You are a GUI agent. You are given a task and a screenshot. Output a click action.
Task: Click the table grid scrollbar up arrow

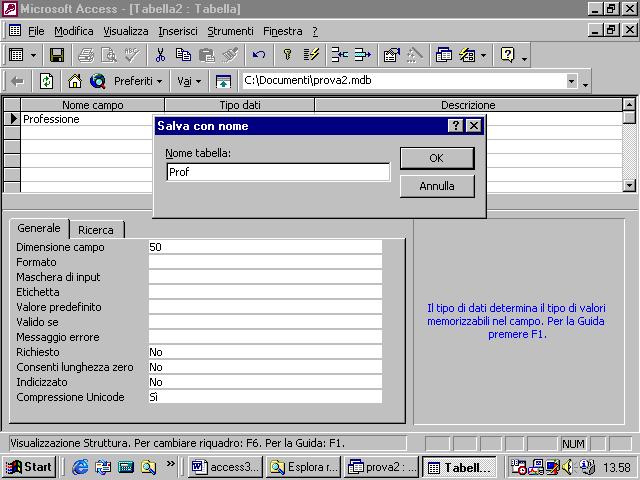click(x=629, y=104)
